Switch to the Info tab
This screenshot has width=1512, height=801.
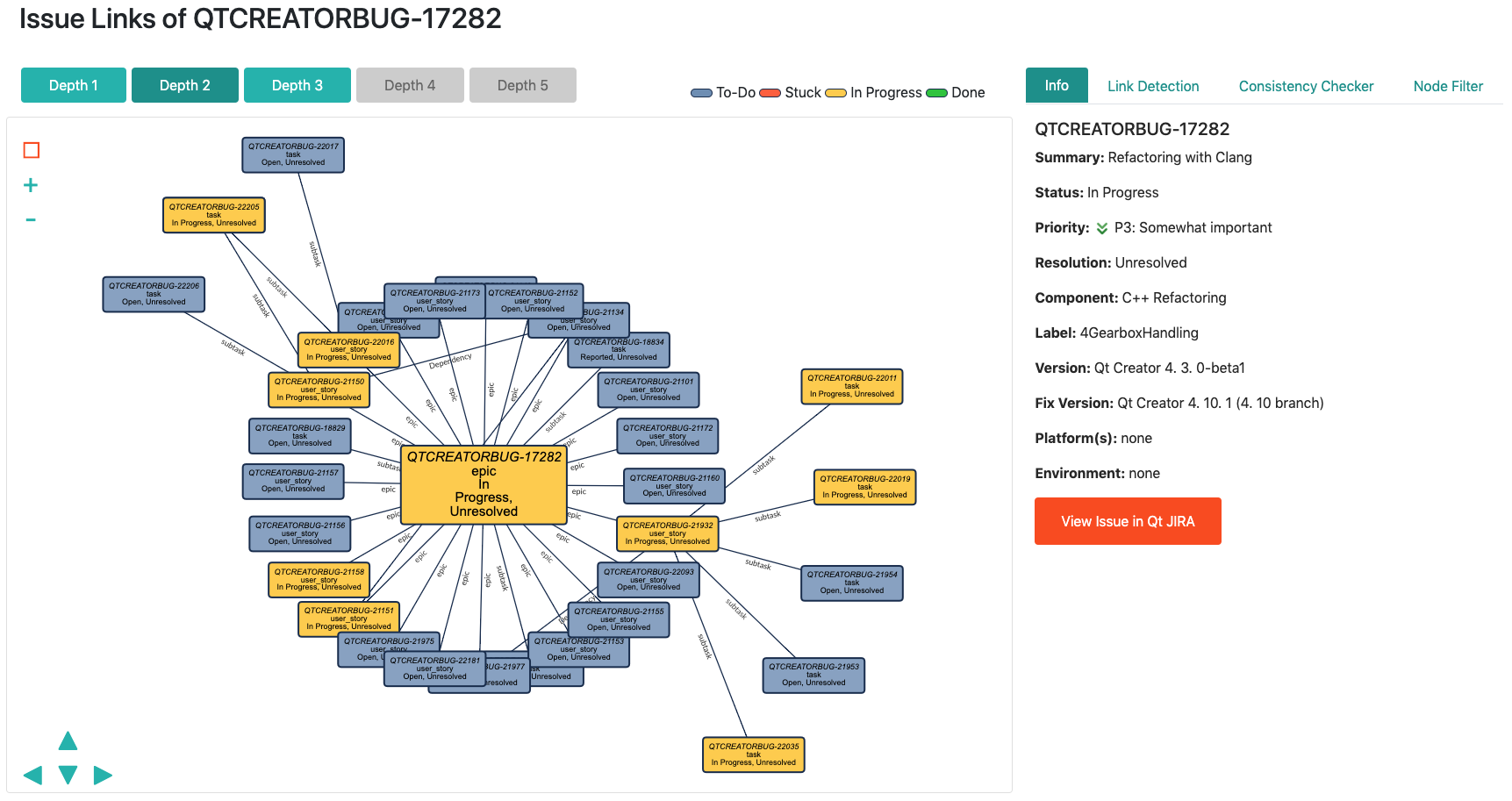tap(1057, 85)
